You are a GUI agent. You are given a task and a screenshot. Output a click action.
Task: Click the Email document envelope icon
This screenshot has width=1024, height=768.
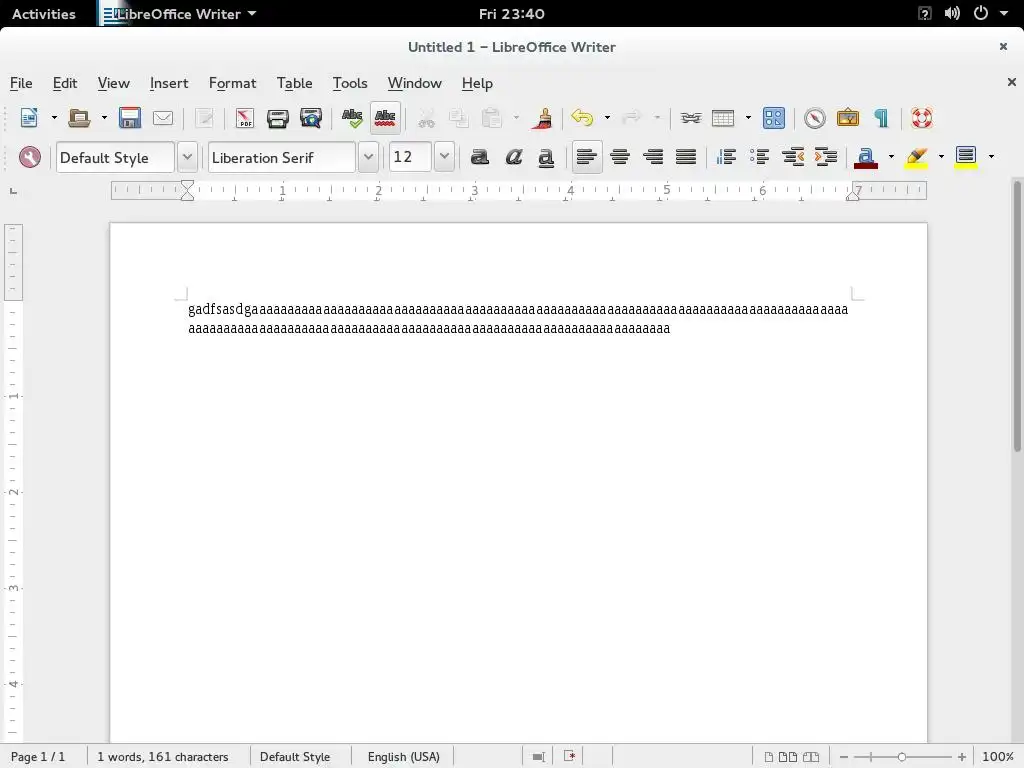coord(163,118)
